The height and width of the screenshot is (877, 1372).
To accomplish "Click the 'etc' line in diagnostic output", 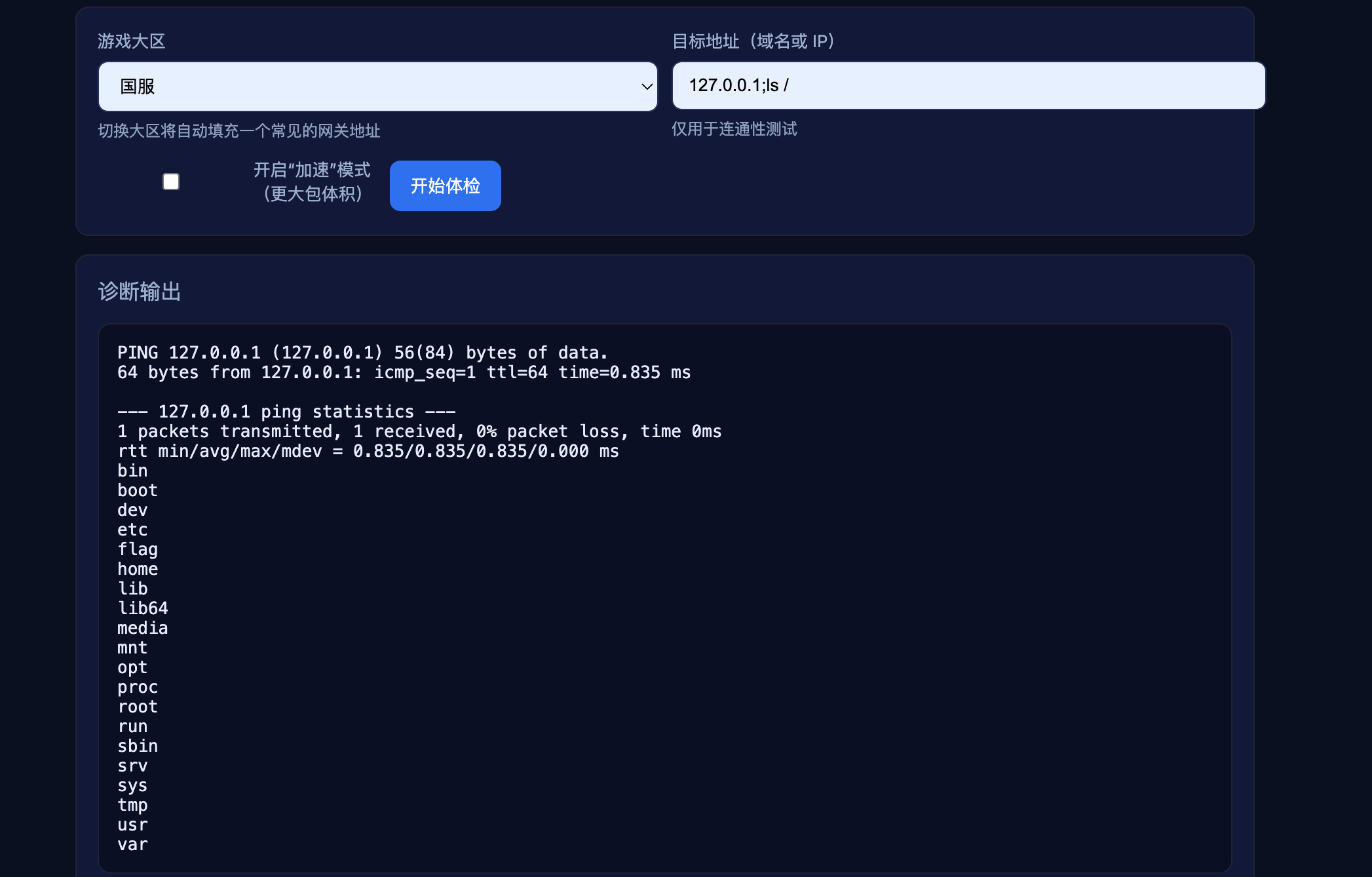I will click(x=132, y=530).
